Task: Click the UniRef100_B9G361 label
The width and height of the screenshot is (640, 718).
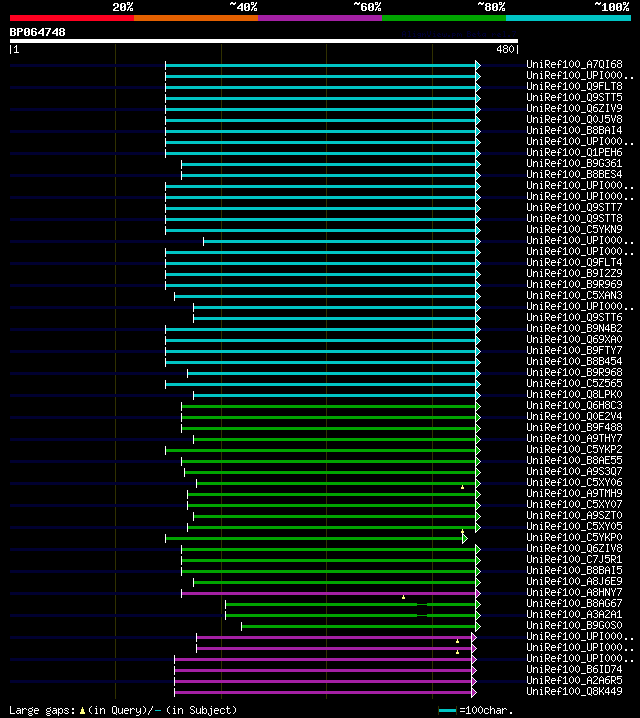Action: [x=574, y=163]
